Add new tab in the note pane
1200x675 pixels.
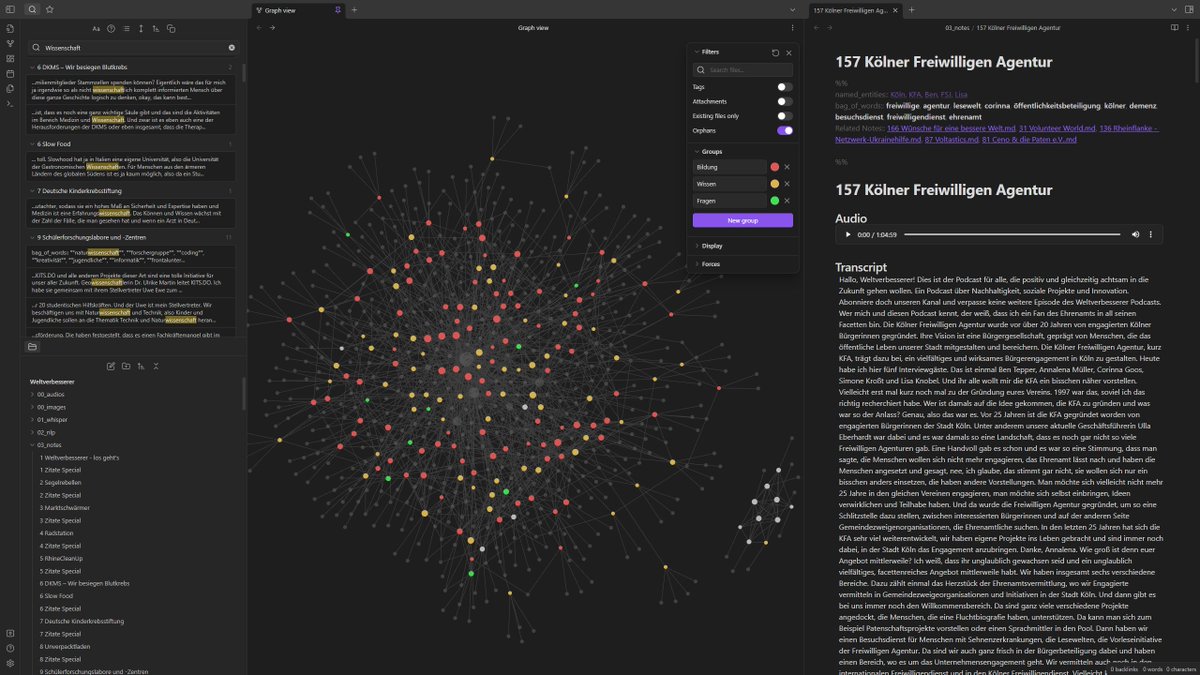tap(912, 9)
